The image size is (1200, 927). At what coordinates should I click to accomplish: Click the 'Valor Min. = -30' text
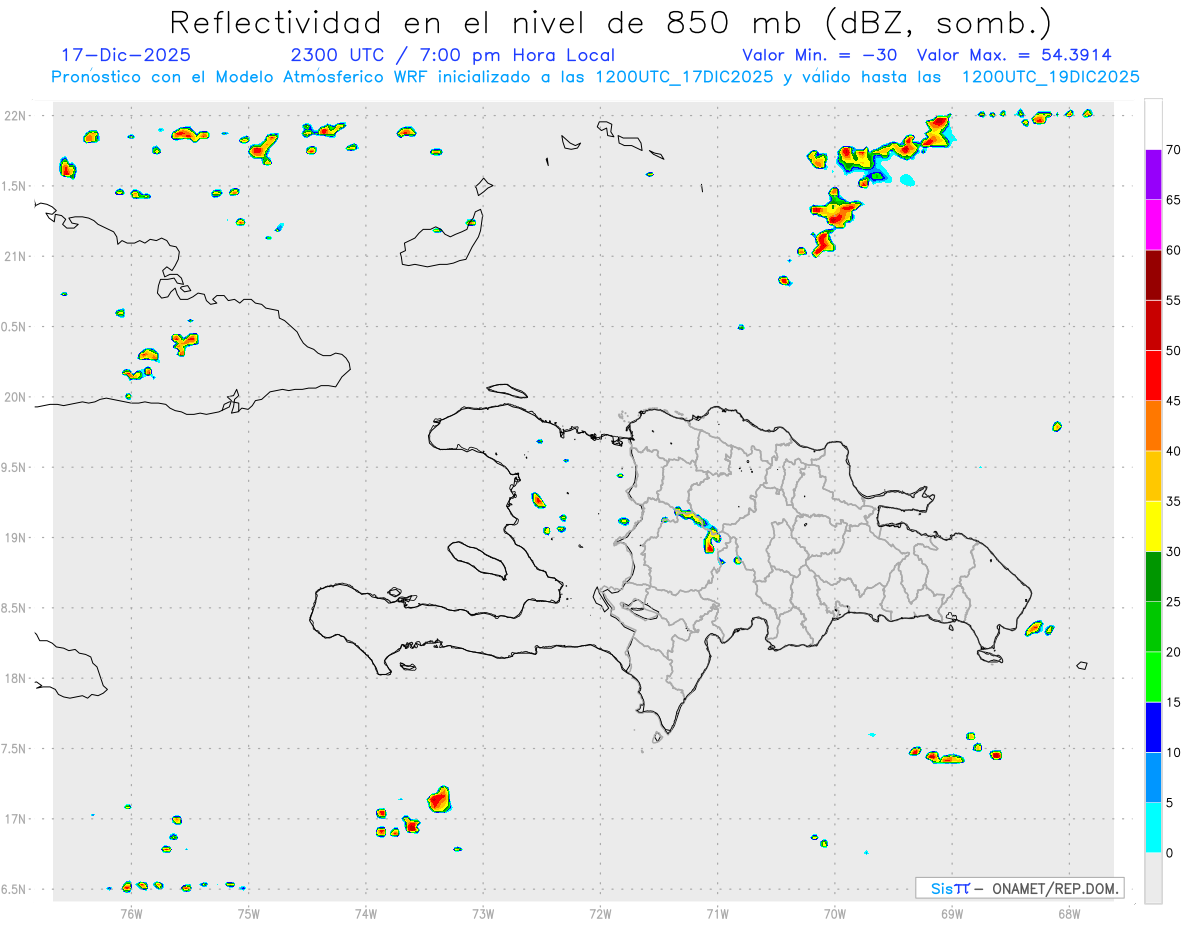point(819,55)
